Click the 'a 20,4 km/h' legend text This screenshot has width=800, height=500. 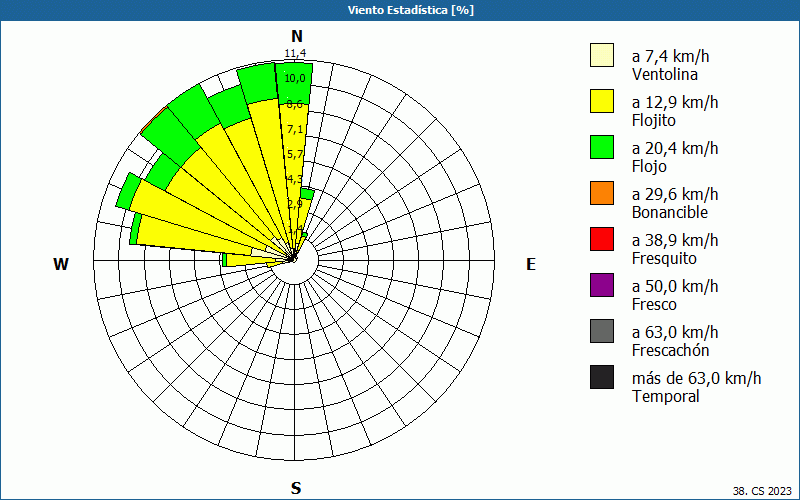pyautogui.click(x=675, y=148)
